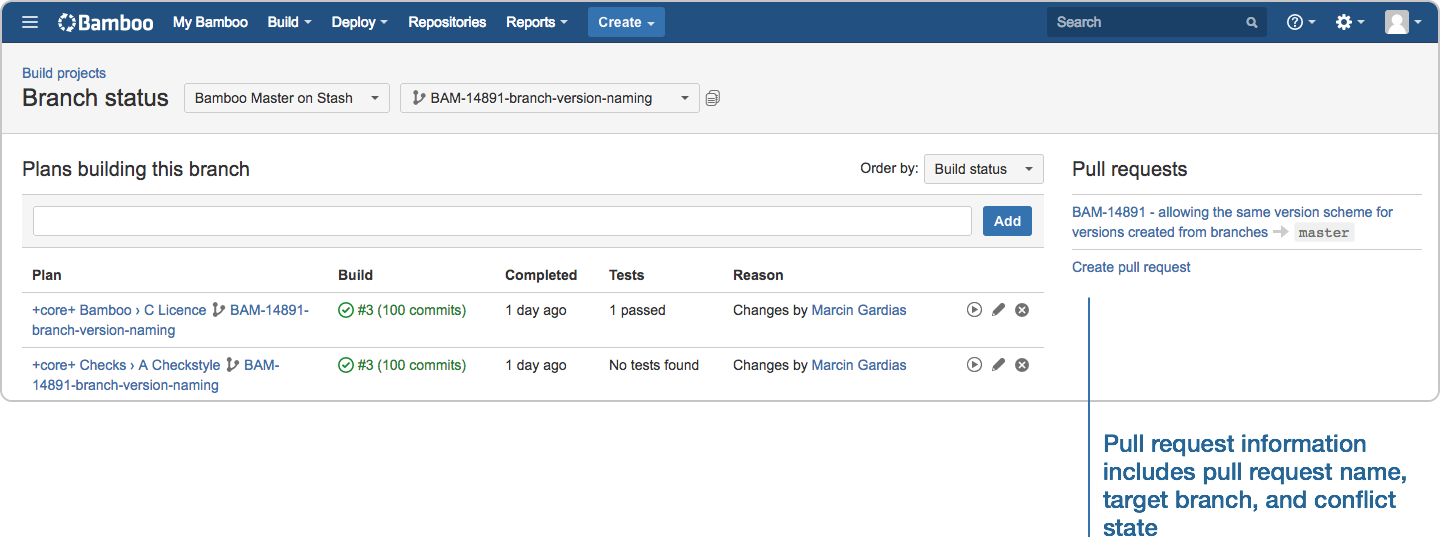
Task: Click the Reason column header
Action: tap(758, 275)
